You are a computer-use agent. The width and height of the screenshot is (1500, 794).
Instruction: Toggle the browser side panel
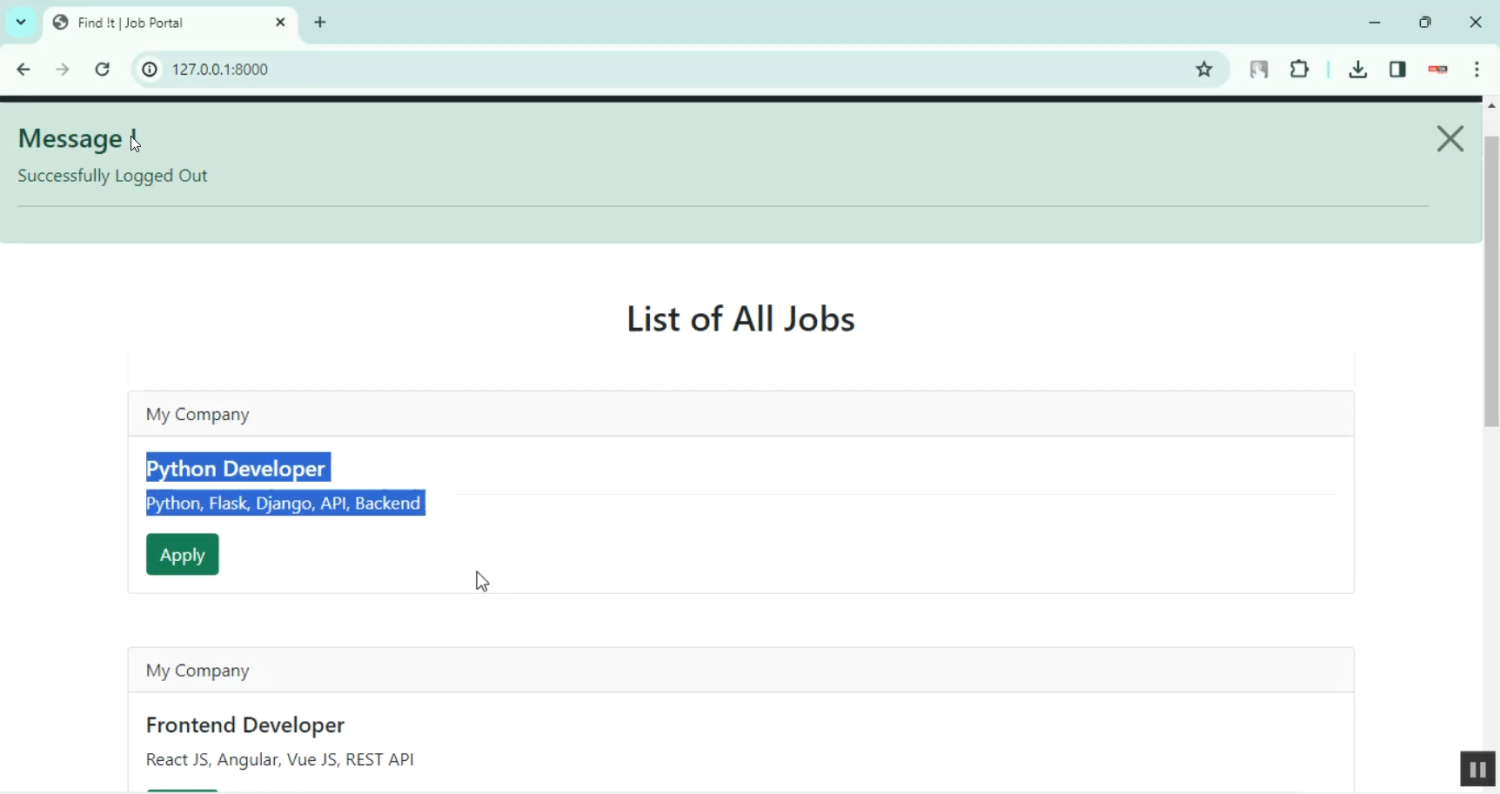coord(1397,70)
